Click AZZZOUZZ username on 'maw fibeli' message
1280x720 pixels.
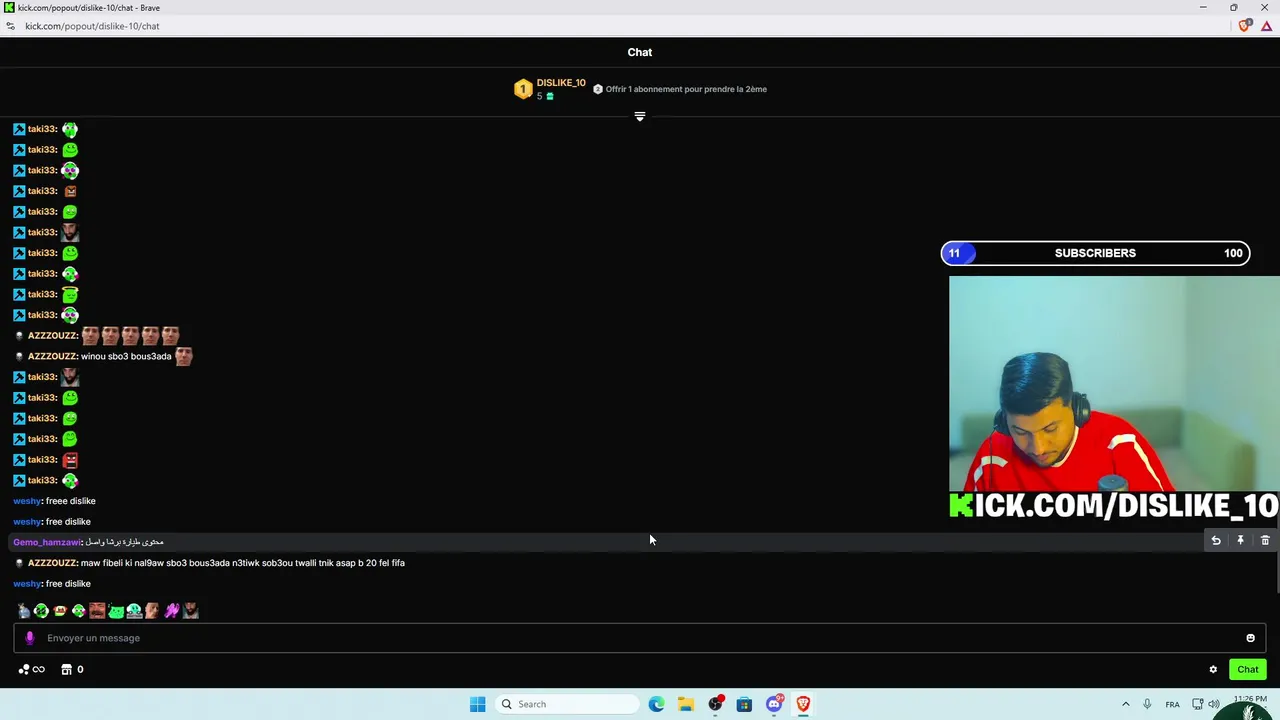(x=52, y=563)
